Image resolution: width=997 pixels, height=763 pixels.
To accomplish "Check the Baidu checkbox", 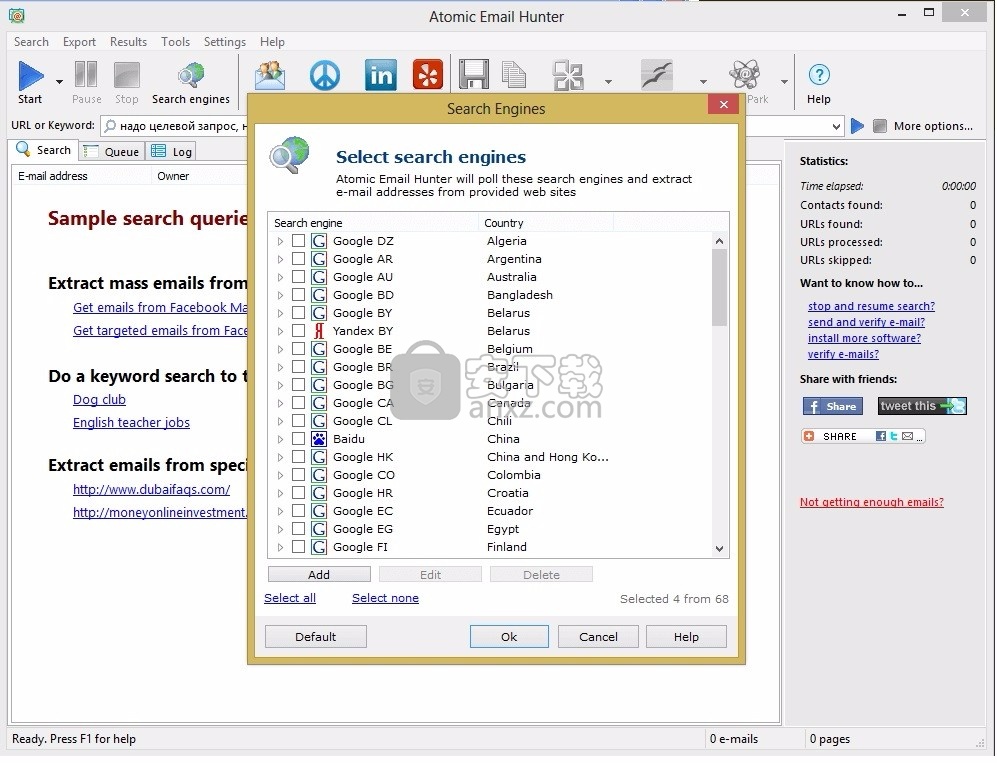I will tap(298, 438).
